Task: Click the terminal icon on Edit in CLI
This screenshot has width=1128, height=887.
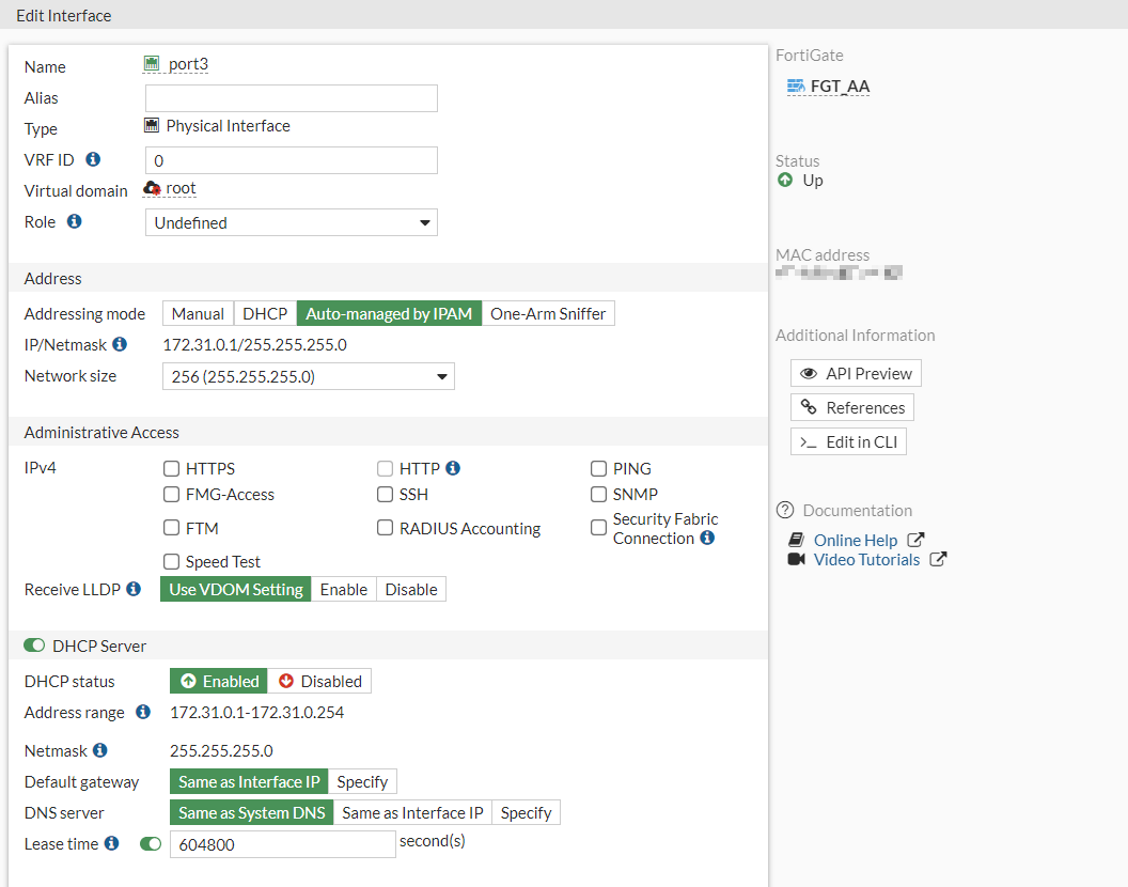Action: pos(808,441)
